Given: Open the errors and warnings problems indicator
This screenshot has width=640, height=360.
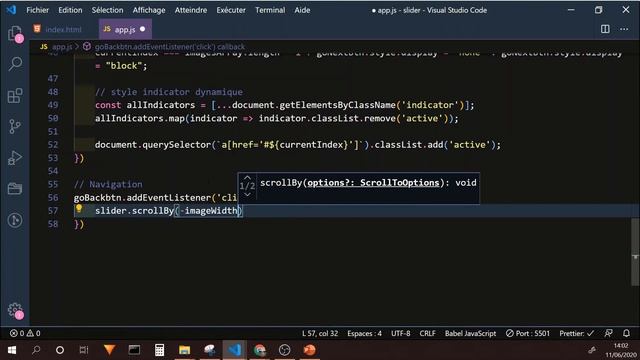Looking at the screenshot, I should (25, 333).
